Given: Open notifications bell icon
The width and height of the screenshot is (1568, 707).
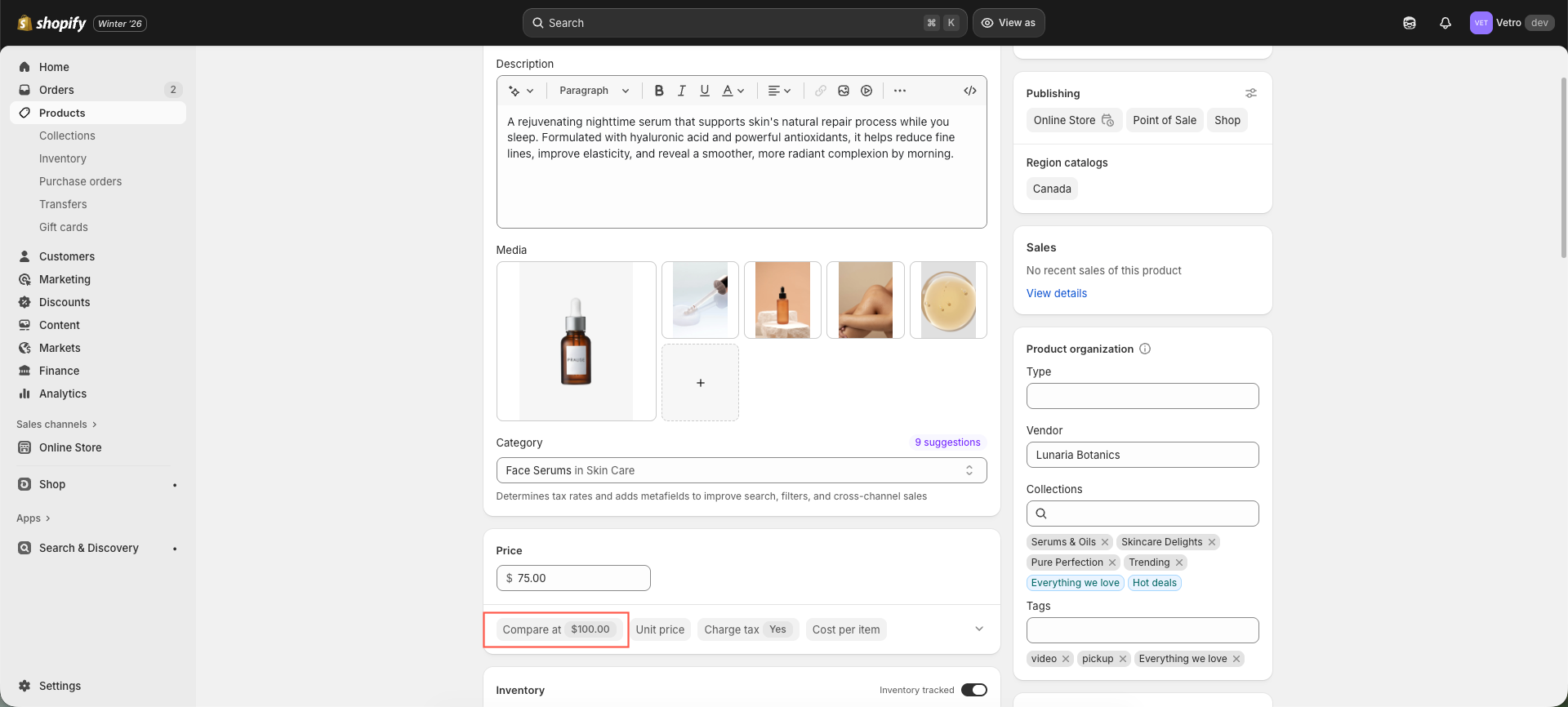Looking at the screenshot, I should click(x=1445, y=23).
